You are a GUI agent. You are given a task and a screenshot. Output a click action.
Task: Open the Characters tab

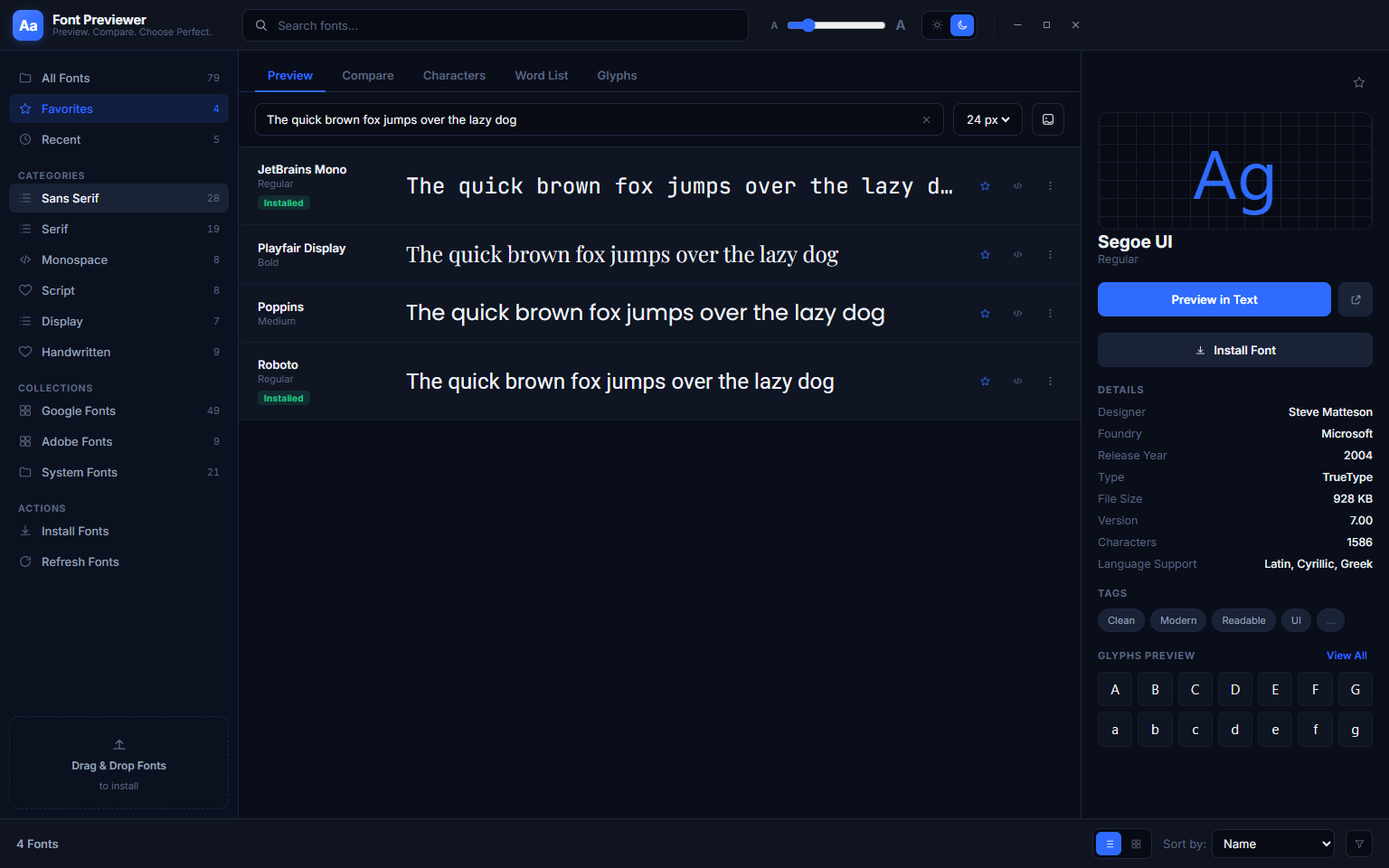pyautogui.click(x=454, y=76)
